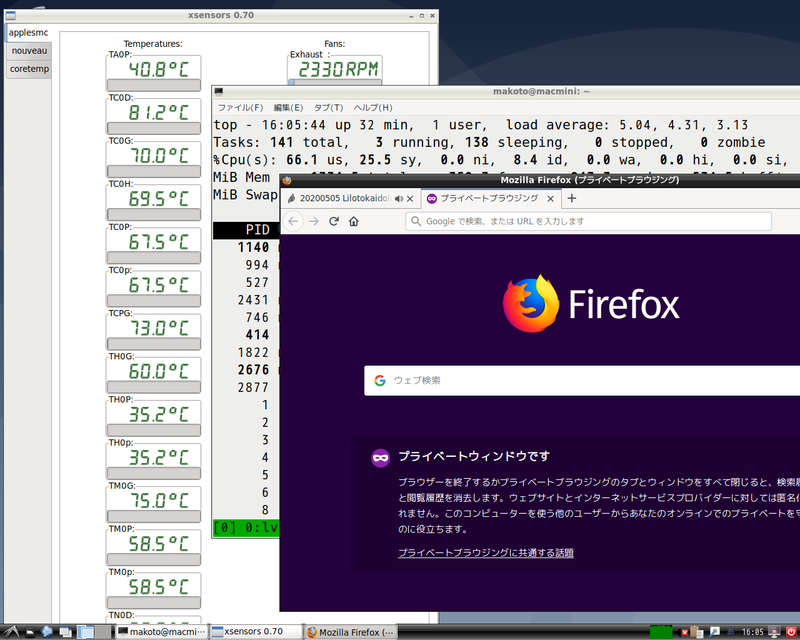Viewport: 800px width, 640px height.
Task: Switch to the nouveau sensor tab
Action: point(29,50)
